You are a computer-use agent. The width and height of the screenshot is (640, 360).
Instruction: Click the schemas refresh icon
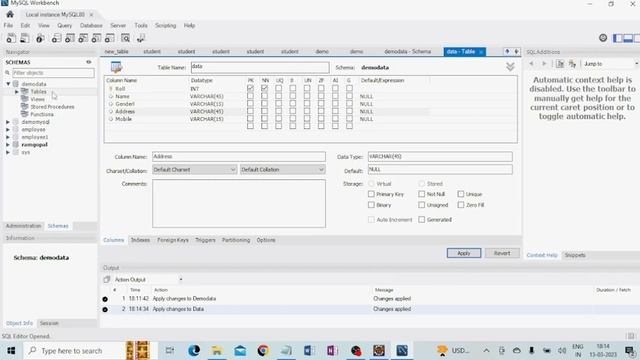tap(89, 62)
